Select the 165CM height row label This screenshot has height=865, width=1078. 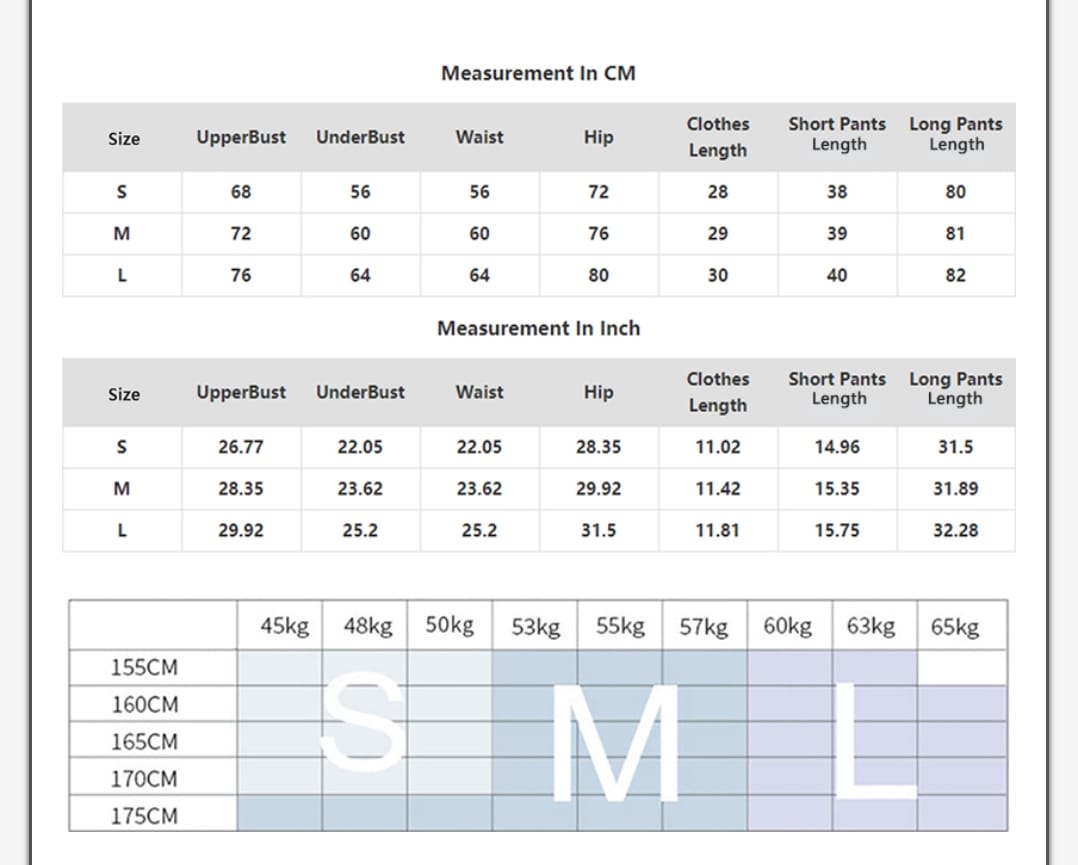tap(145, 742)
